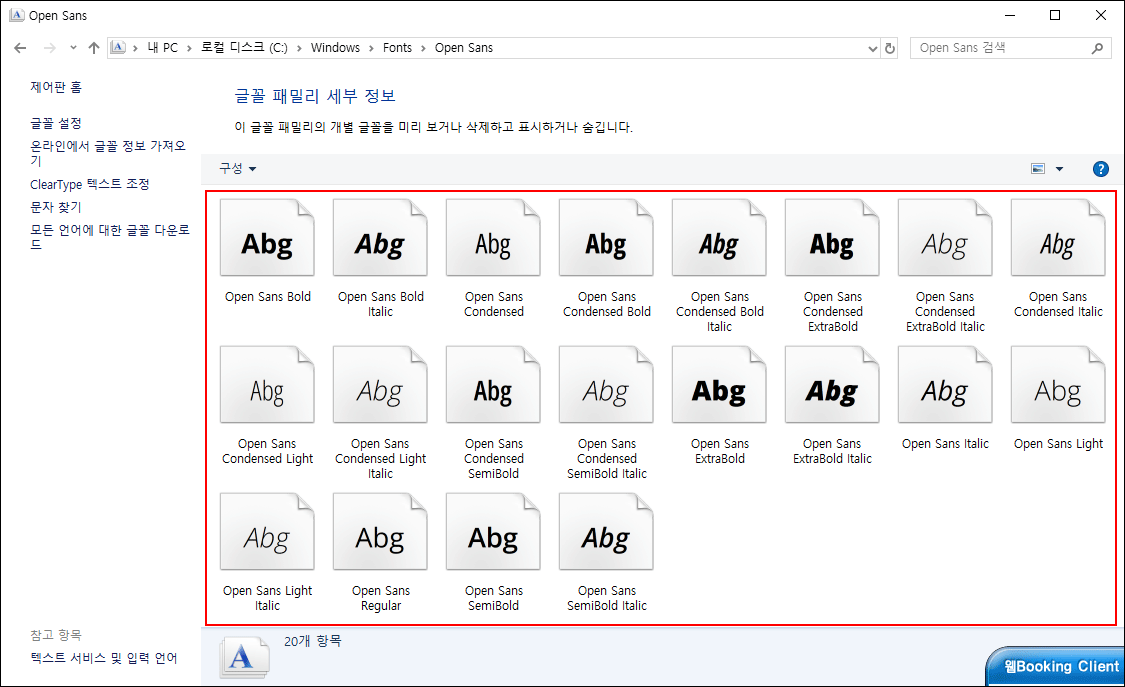Select Open Sans ExtraBold Italic font icon
The width and height of the screenshot is (1125, 687).
pos(832,385)
